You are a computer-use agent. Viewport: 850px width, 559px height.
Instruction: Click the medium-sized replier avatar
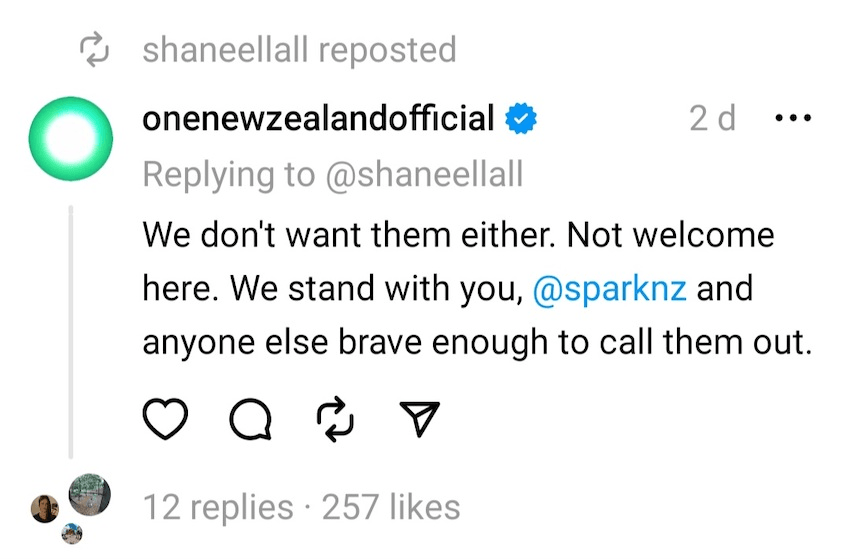click(x=44, y=509)
